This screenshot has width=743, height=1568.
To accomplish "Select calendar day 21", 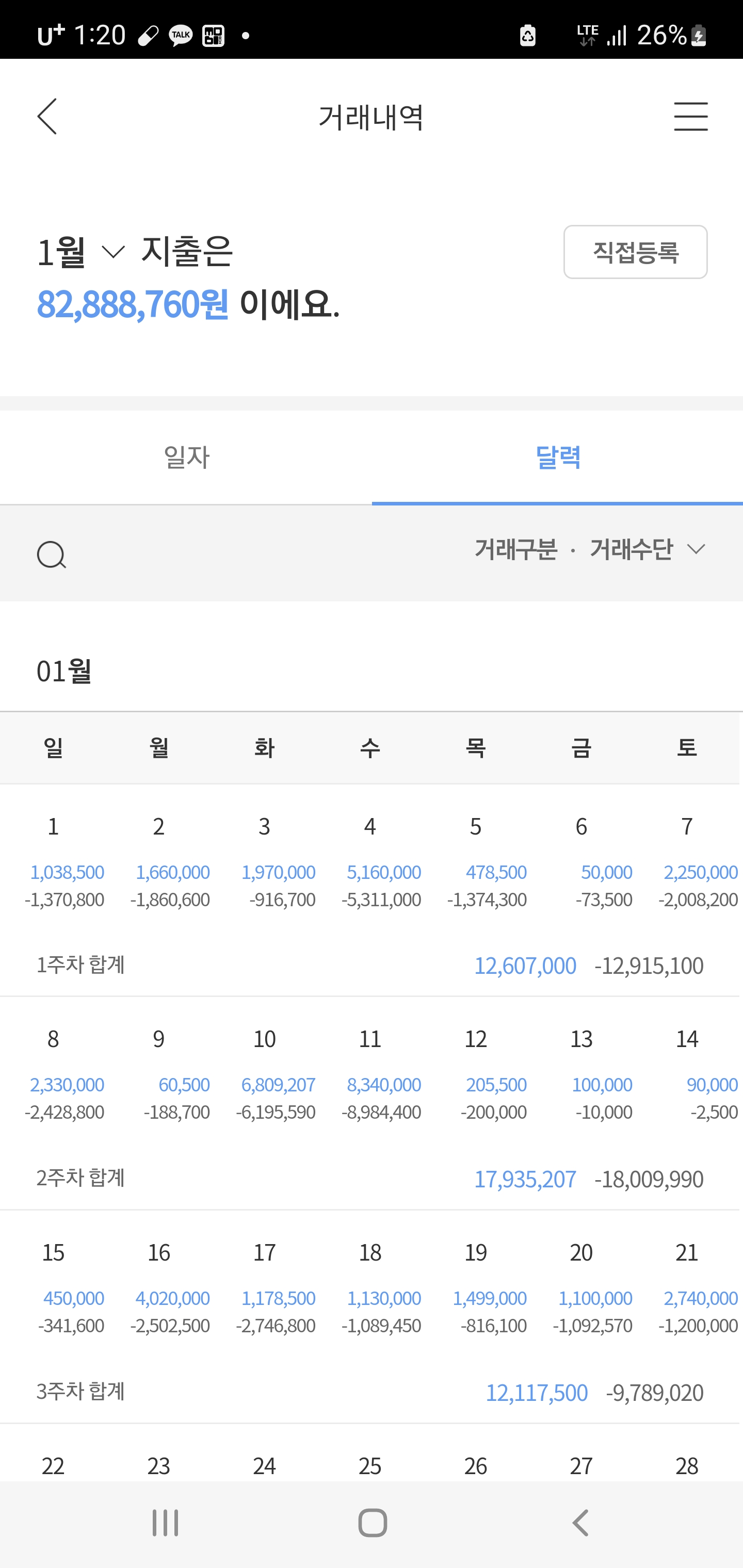I will point(687,1252).
